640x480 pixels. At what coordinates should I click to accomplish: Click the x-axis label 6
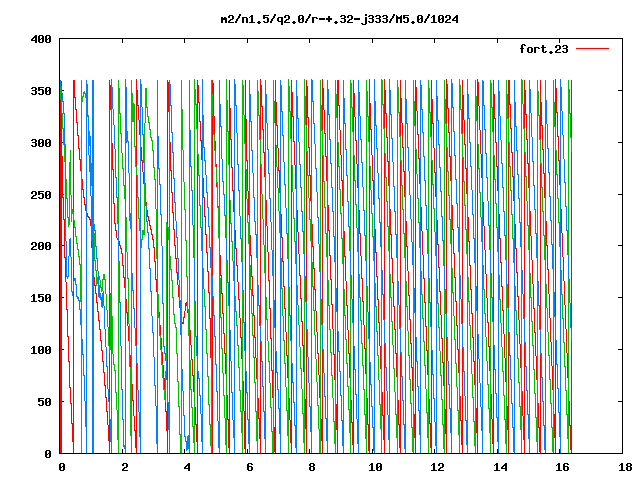[249, 467]
